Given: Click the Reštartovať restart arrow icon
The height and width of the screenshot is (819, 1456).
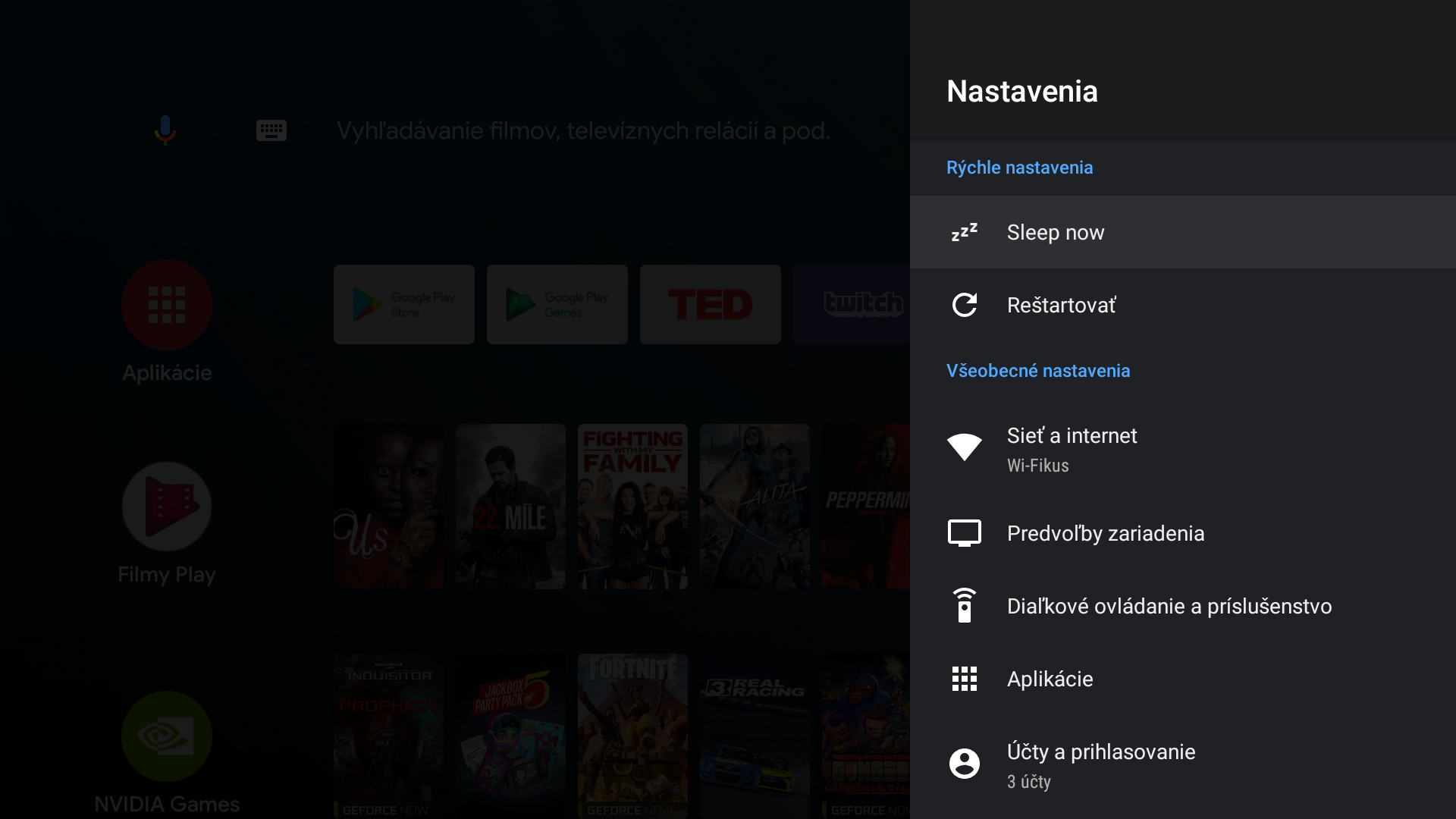Looking at the screenshot, I should tap(965, 305).
